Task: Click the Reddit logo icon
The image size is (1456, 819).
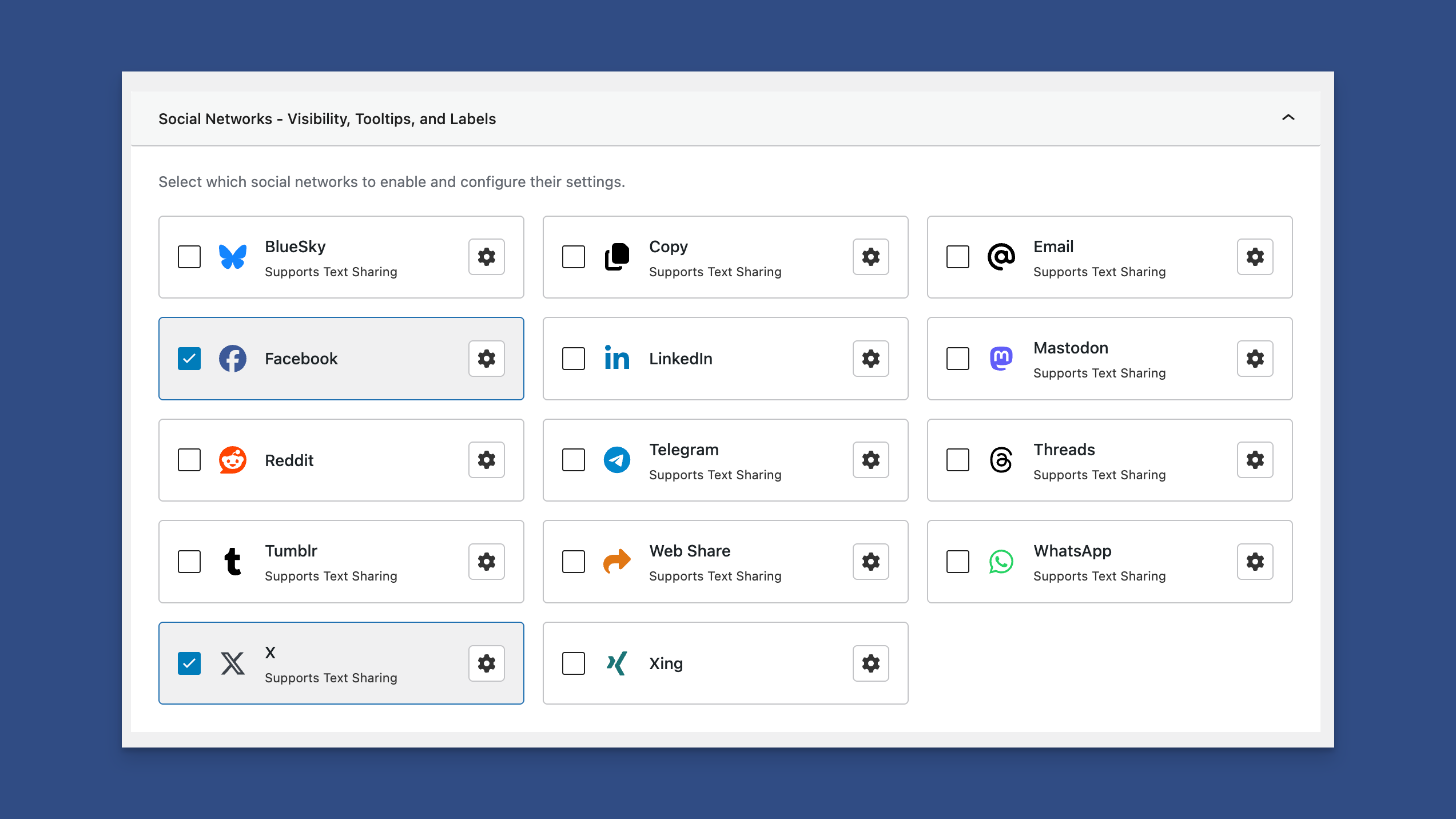Action: pyautogui.click(x=232, y=460)
